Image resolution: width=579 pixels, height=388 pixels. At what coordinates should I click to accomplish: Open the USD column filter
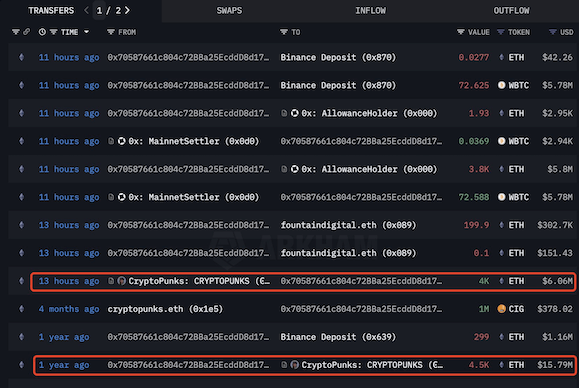pyautogui.click(x=552, y=32)
